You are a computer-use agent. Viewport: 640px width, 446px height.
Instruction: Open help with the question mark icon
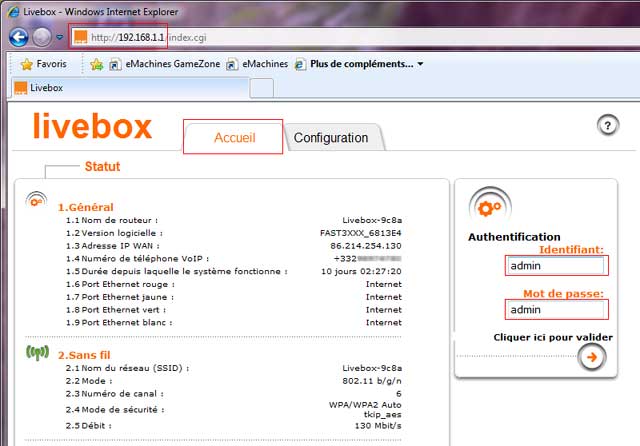pos(608,125)
